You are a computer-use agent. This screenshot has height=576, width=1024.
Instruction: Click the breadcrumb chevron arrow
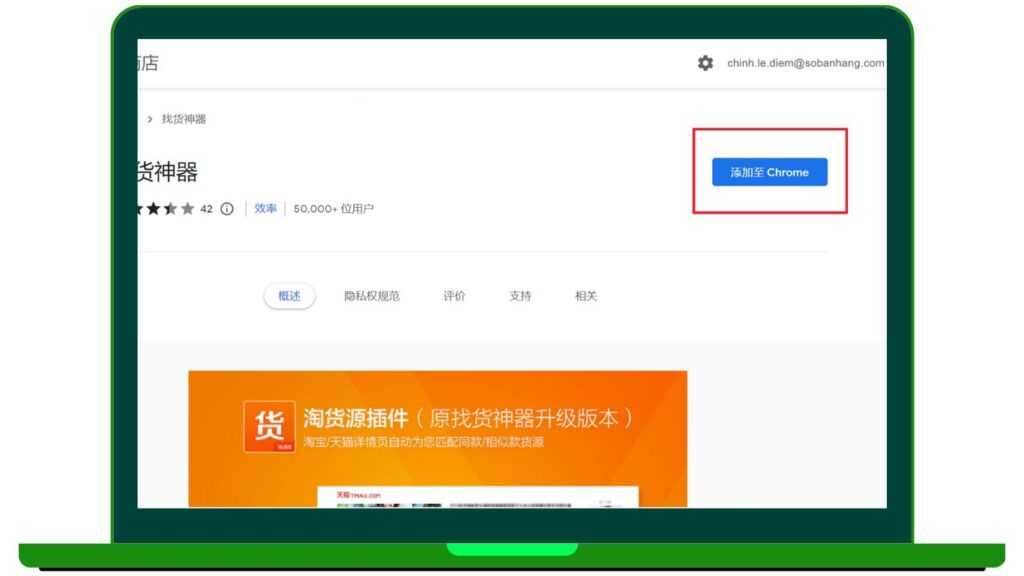coord(150,119)
